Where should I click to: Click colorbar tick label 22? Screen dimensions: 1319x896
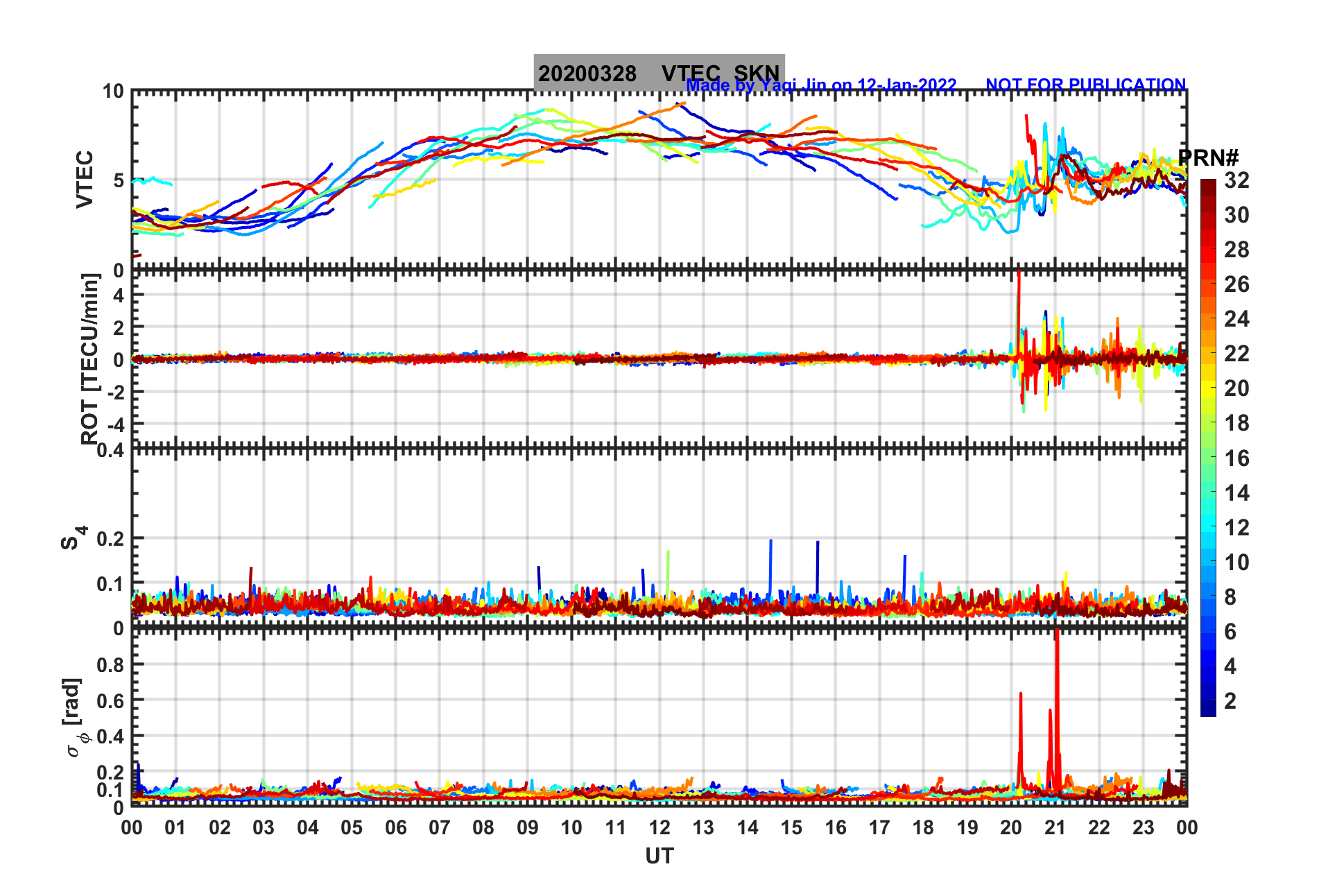(1236, 354)
